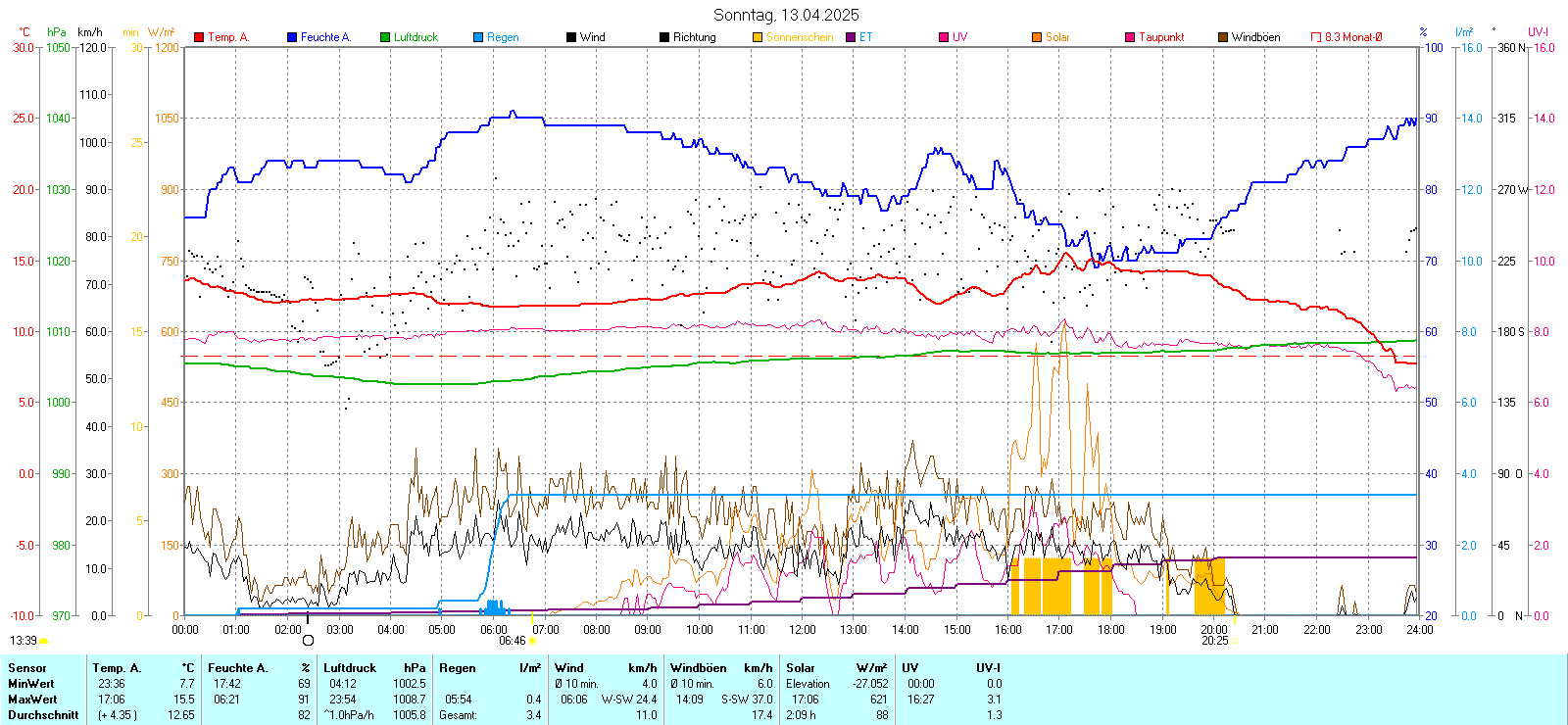The width and height of the screenshot is (1568, 725).
Task: Click the green Luftdruck legend square
Action: pos(385,37)
